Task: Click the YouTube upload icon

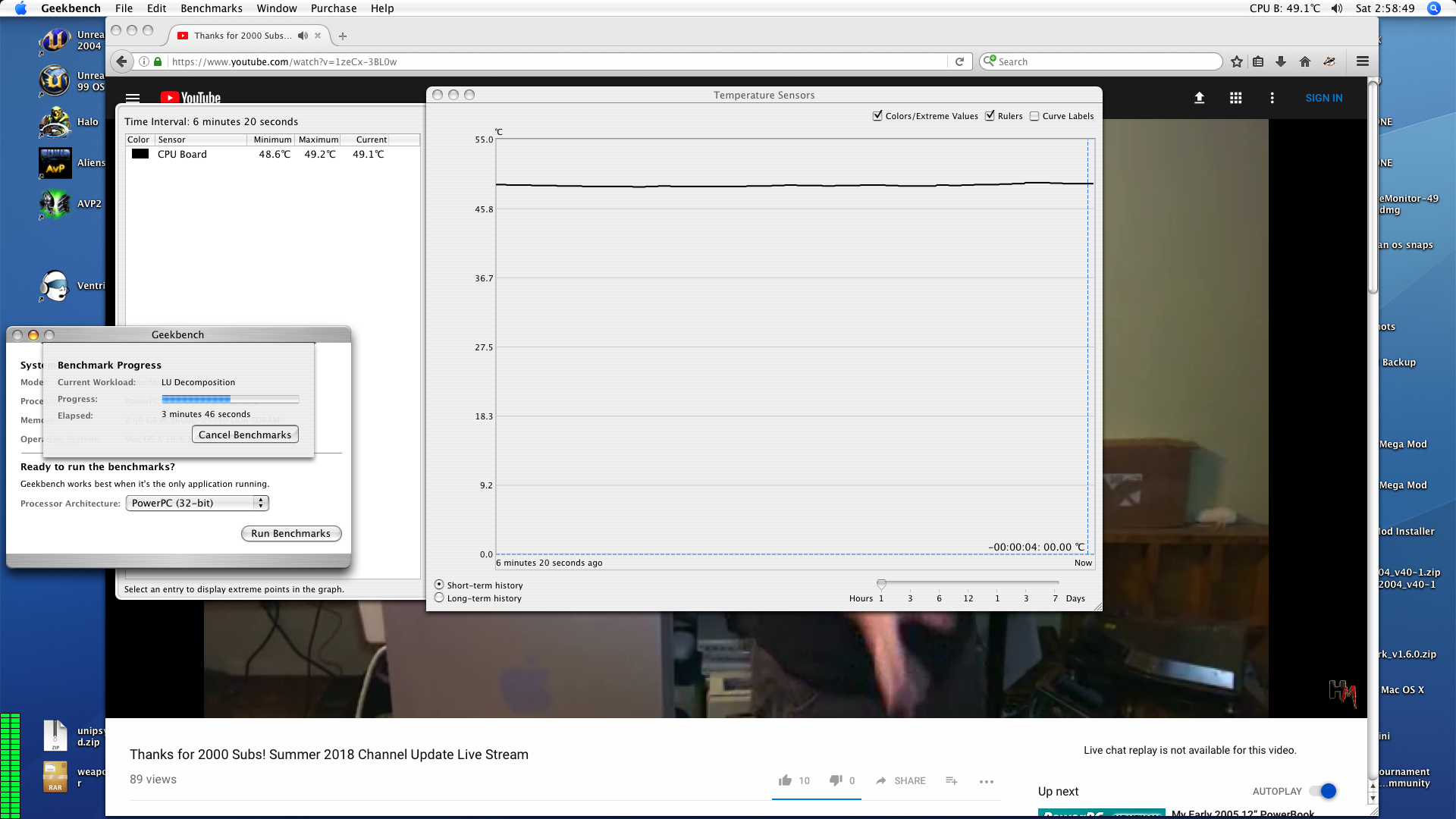Action: 1199,98
